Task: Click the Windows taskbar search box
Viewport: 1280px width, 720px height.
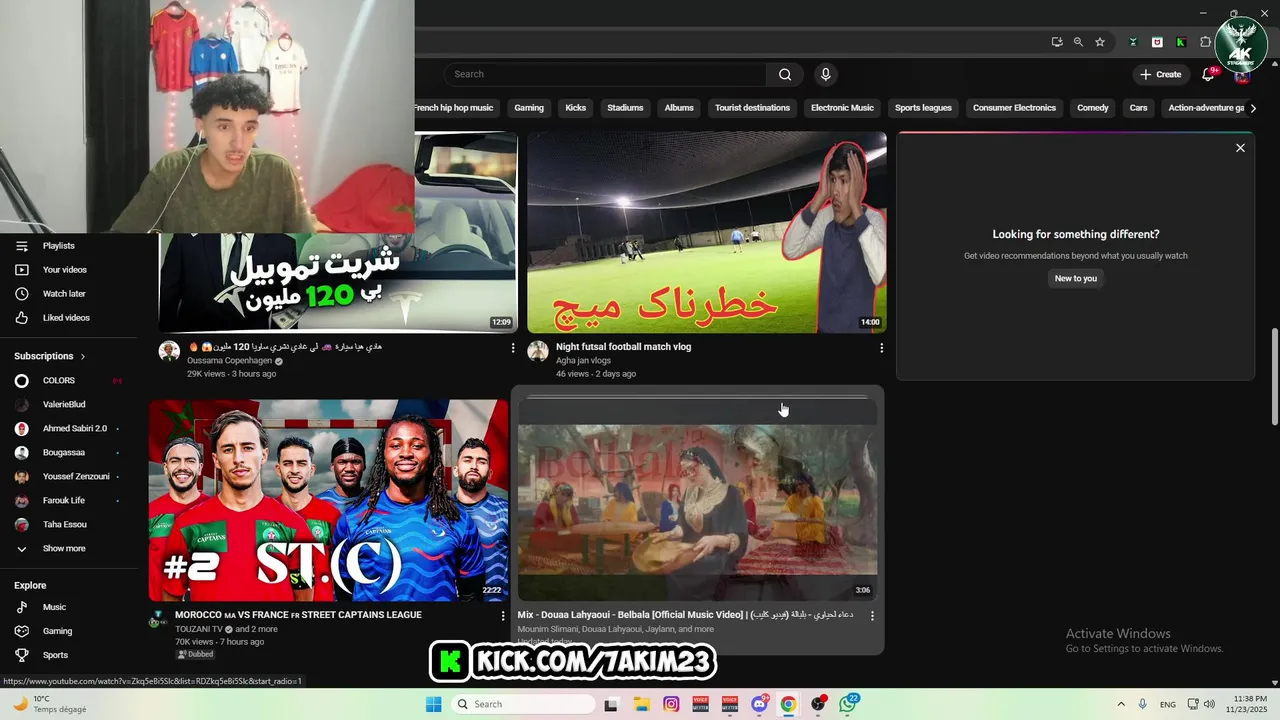Action: [523, 704]
